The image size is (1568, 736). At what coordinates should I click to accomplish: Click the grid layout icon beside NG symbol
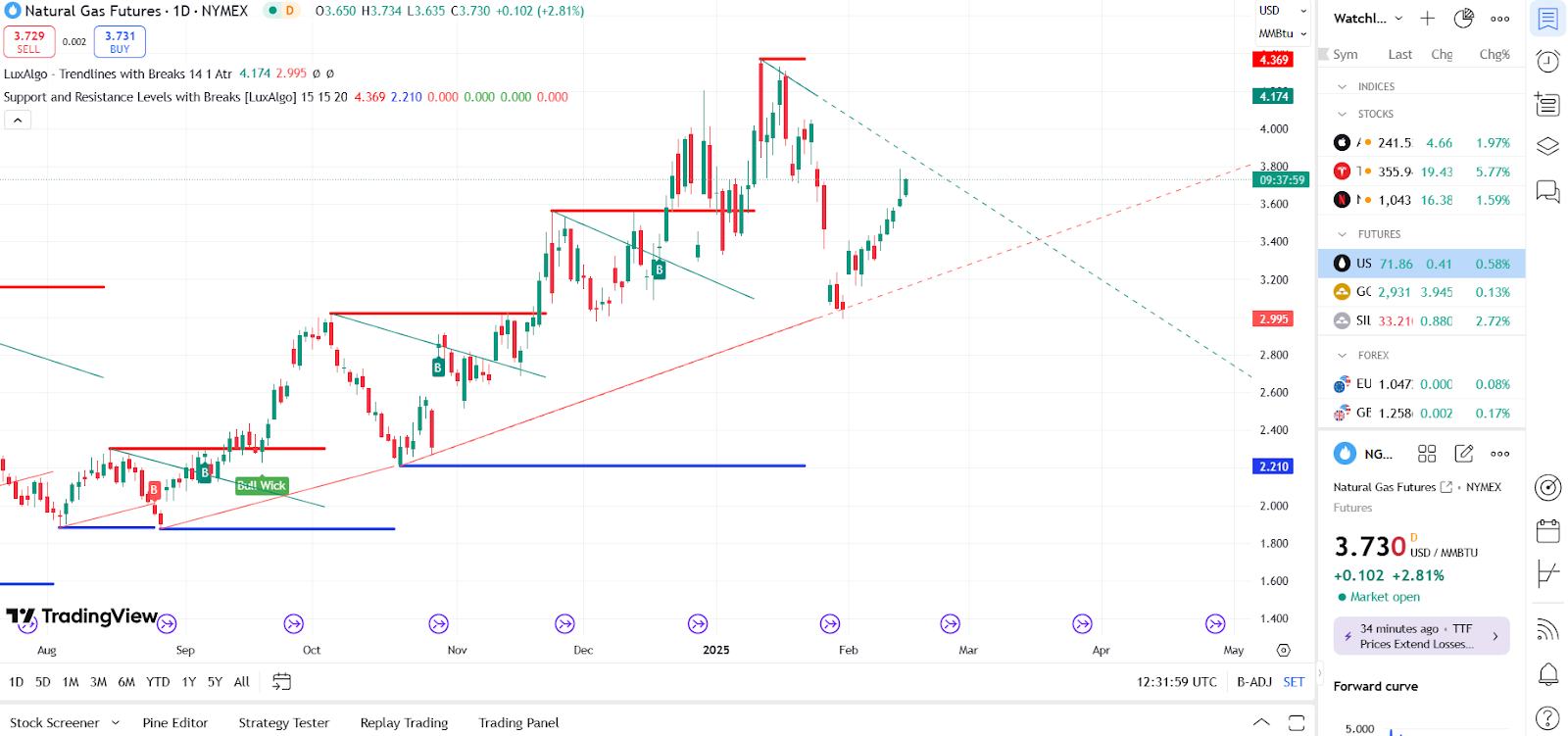[1427, 454]
